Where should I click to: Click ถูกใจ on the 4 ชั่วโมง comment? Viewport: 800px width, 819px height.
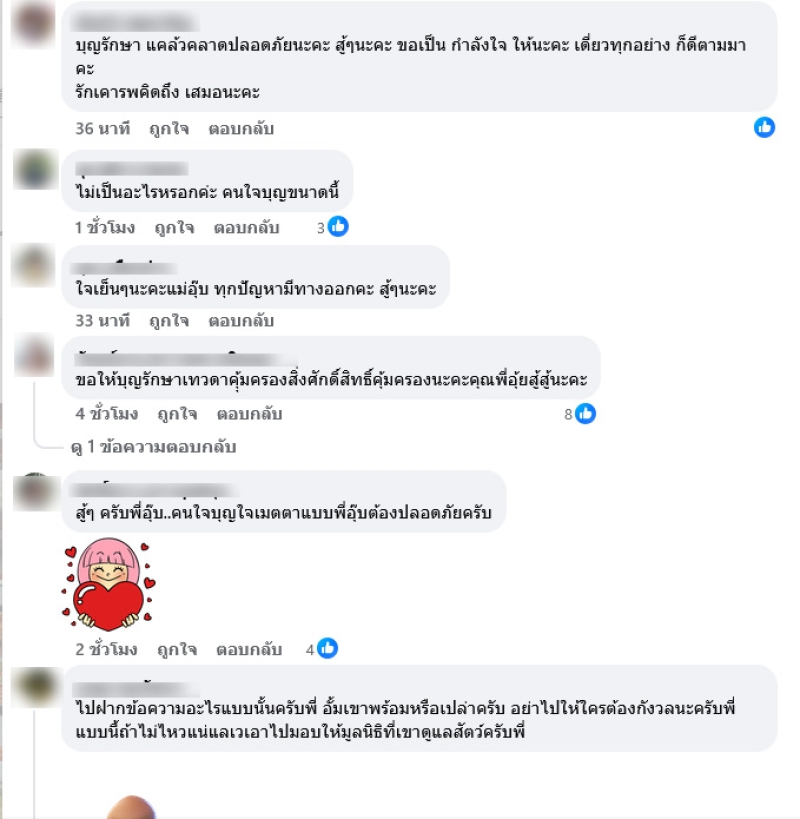(x=177, y=414)
